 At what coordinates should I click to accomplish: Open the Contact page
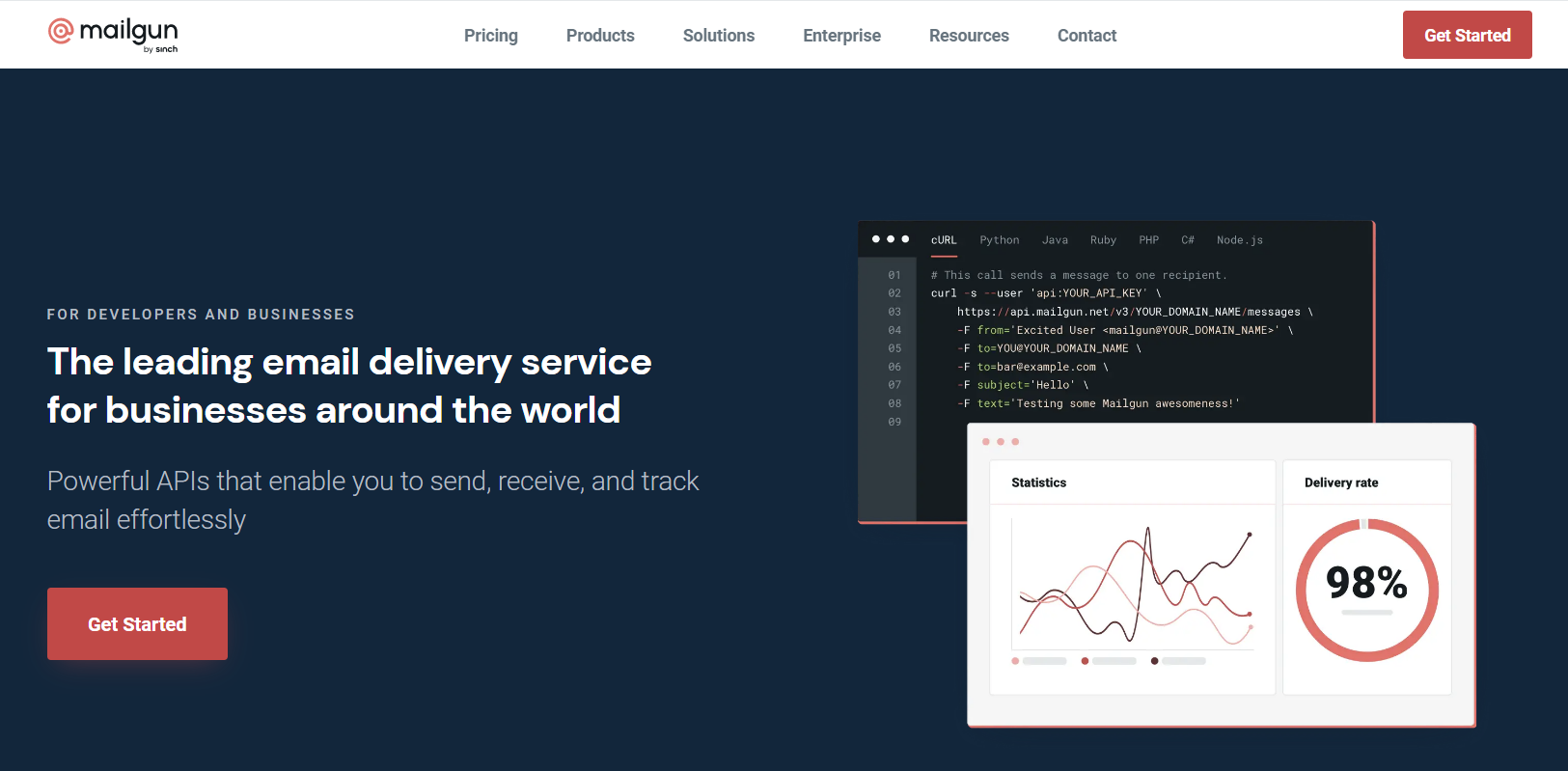(x=1087, y=36)
